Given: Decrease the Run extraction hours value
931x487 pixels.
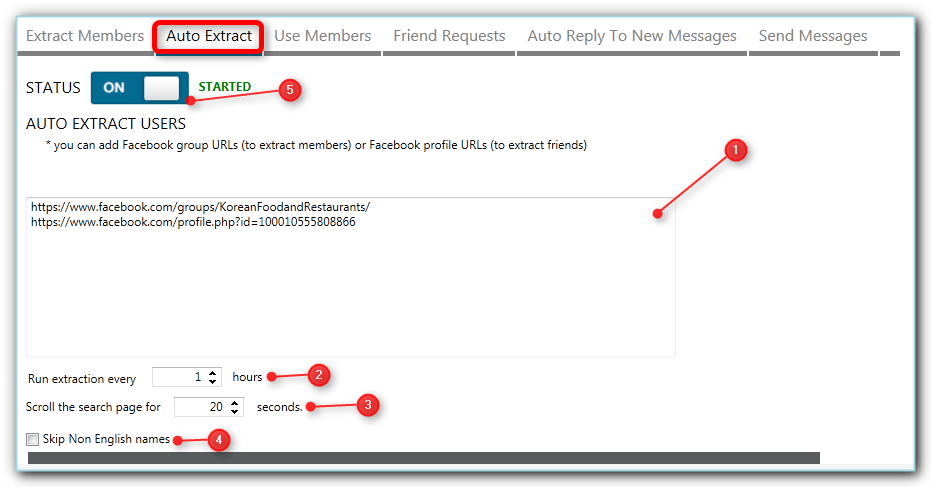Looking at the screenshot, I should coord(213,381).
